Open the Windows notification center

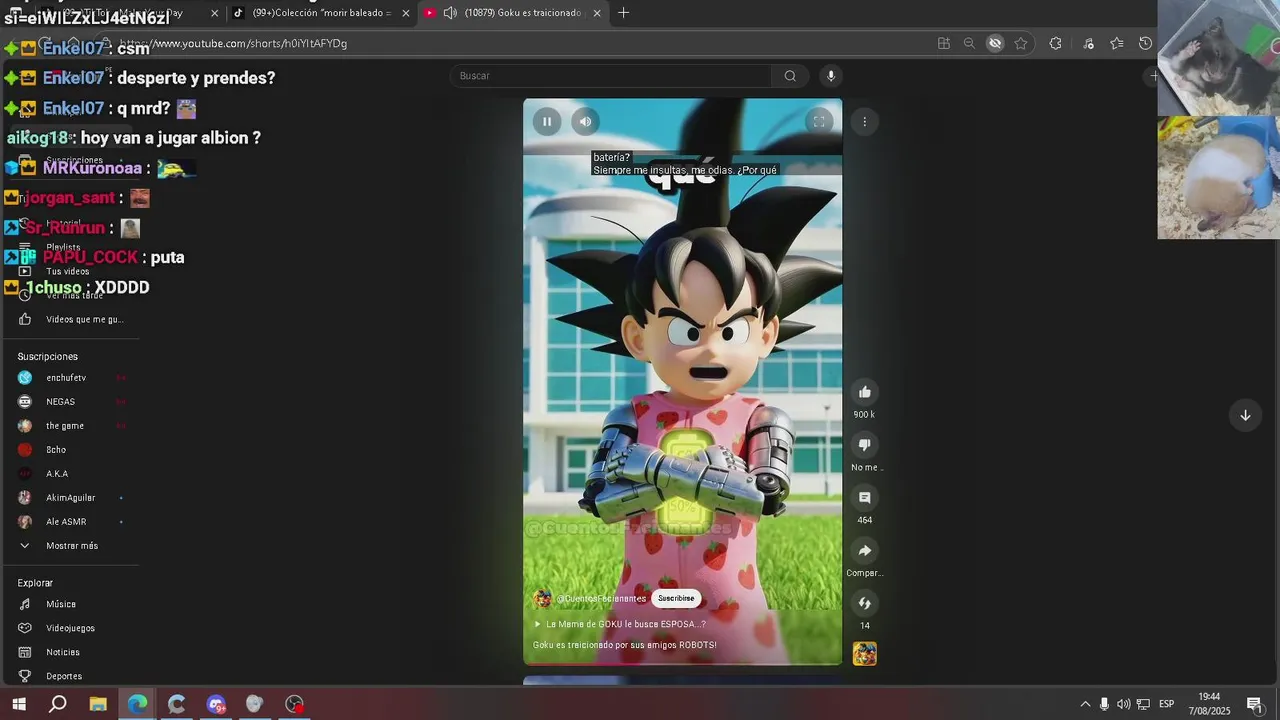coord(1254,704)
